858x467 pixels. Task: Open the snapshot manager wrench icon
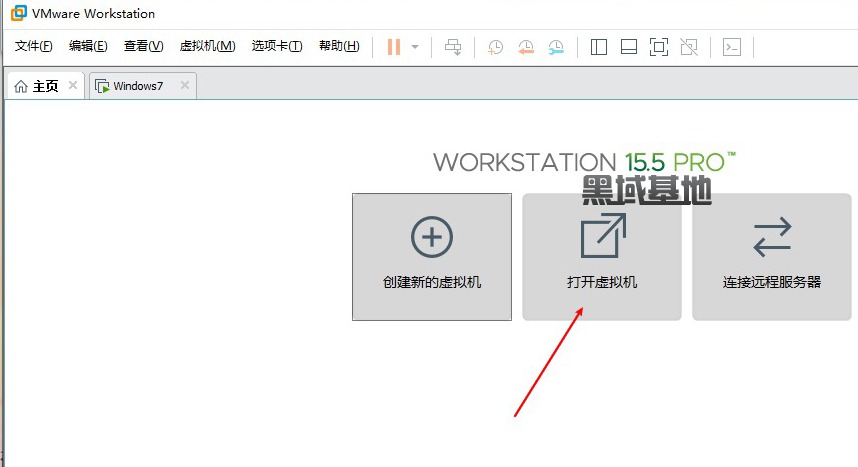coord(556,47)
